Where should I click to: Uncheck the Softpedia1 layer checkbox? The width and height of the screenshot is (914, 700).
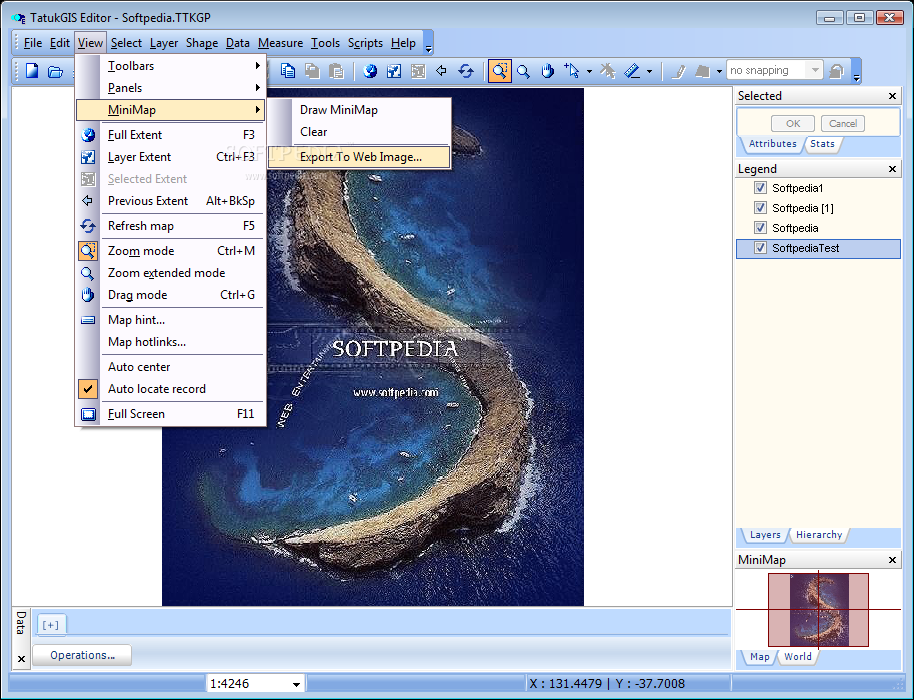click(760, 188)
